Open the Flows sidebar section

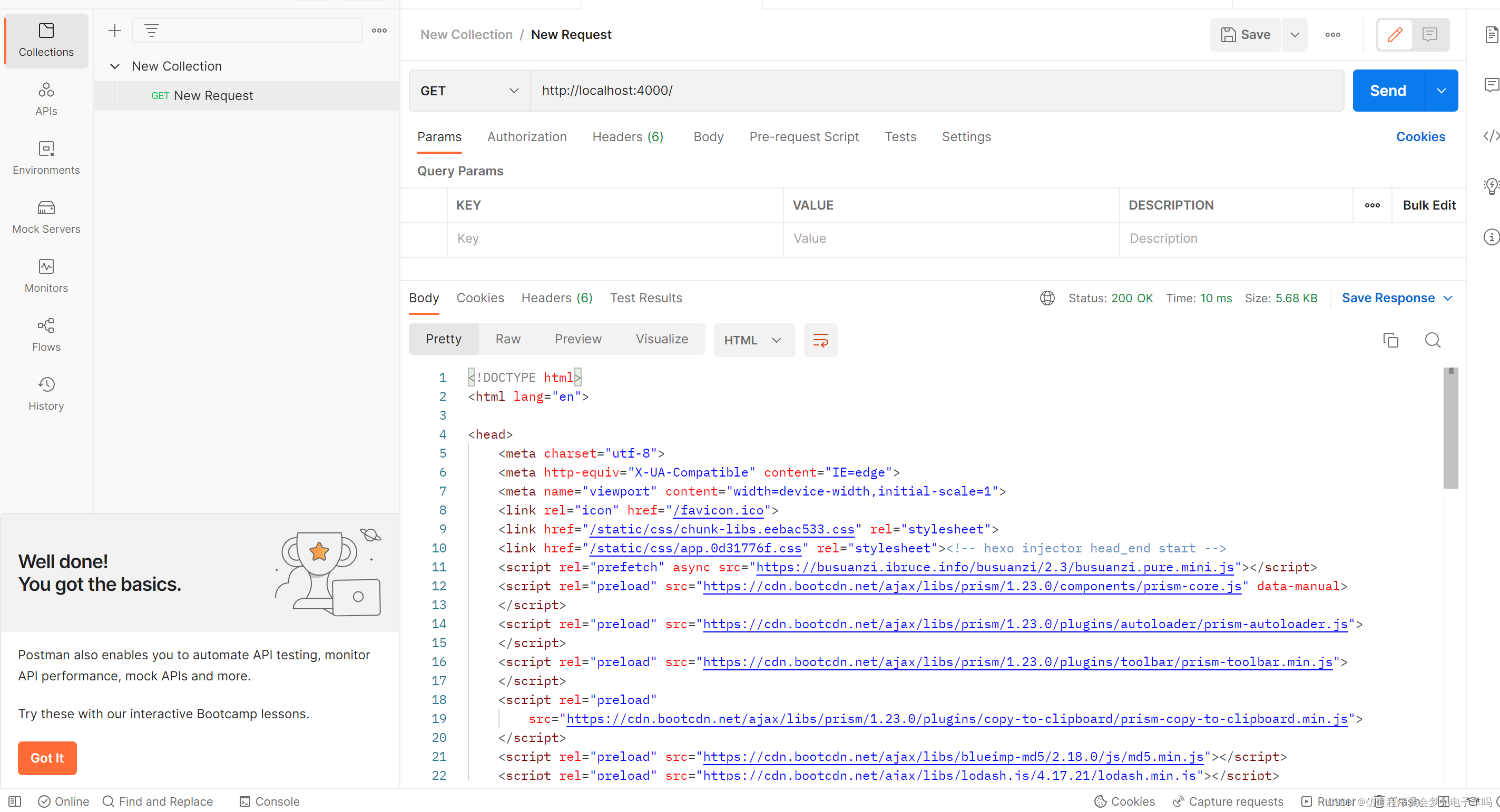[46, 335]
